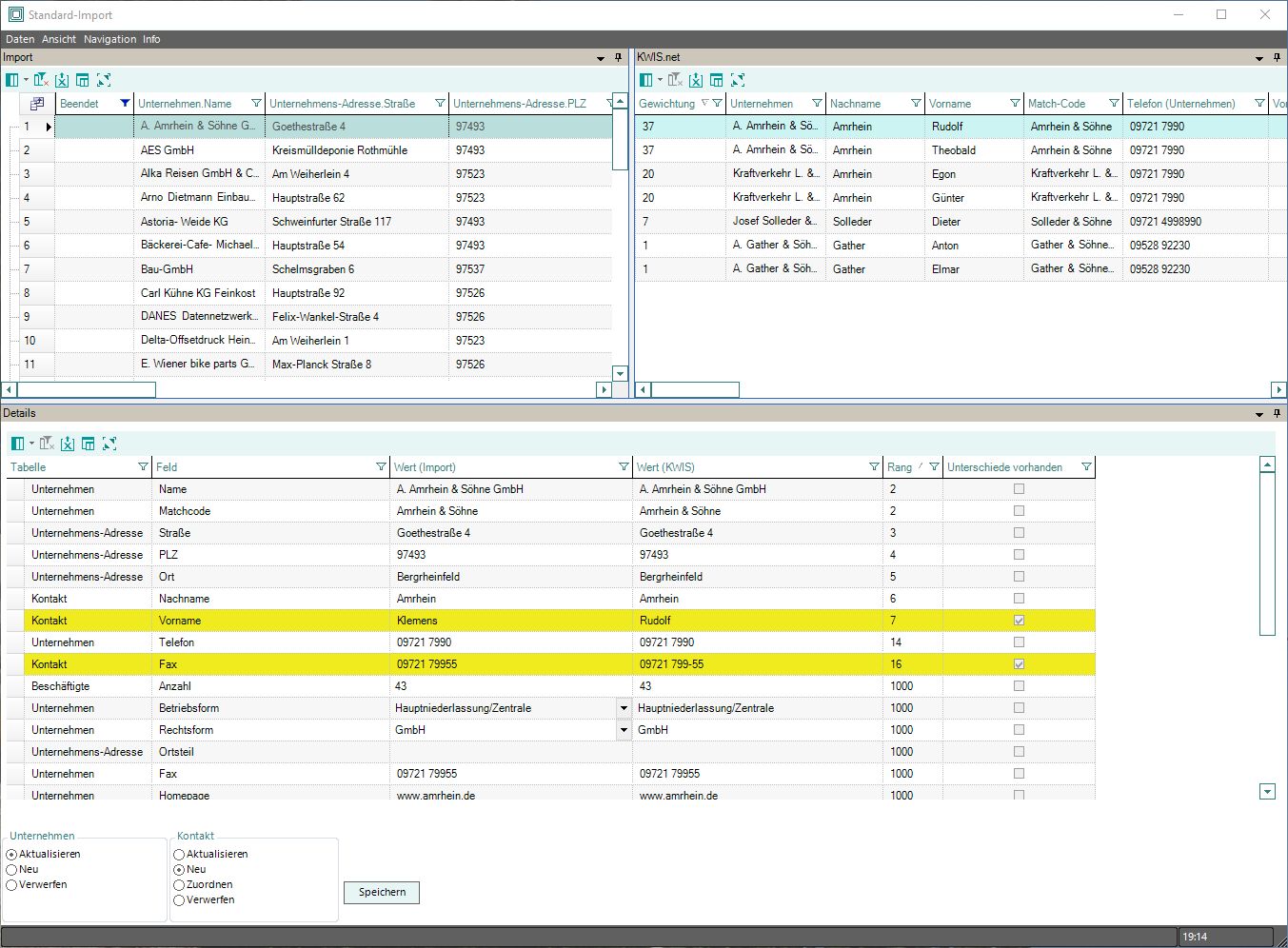Open the Navigation menu
Image resolution: width=1288 pixels, height=948 pixels.
(109, 39)
